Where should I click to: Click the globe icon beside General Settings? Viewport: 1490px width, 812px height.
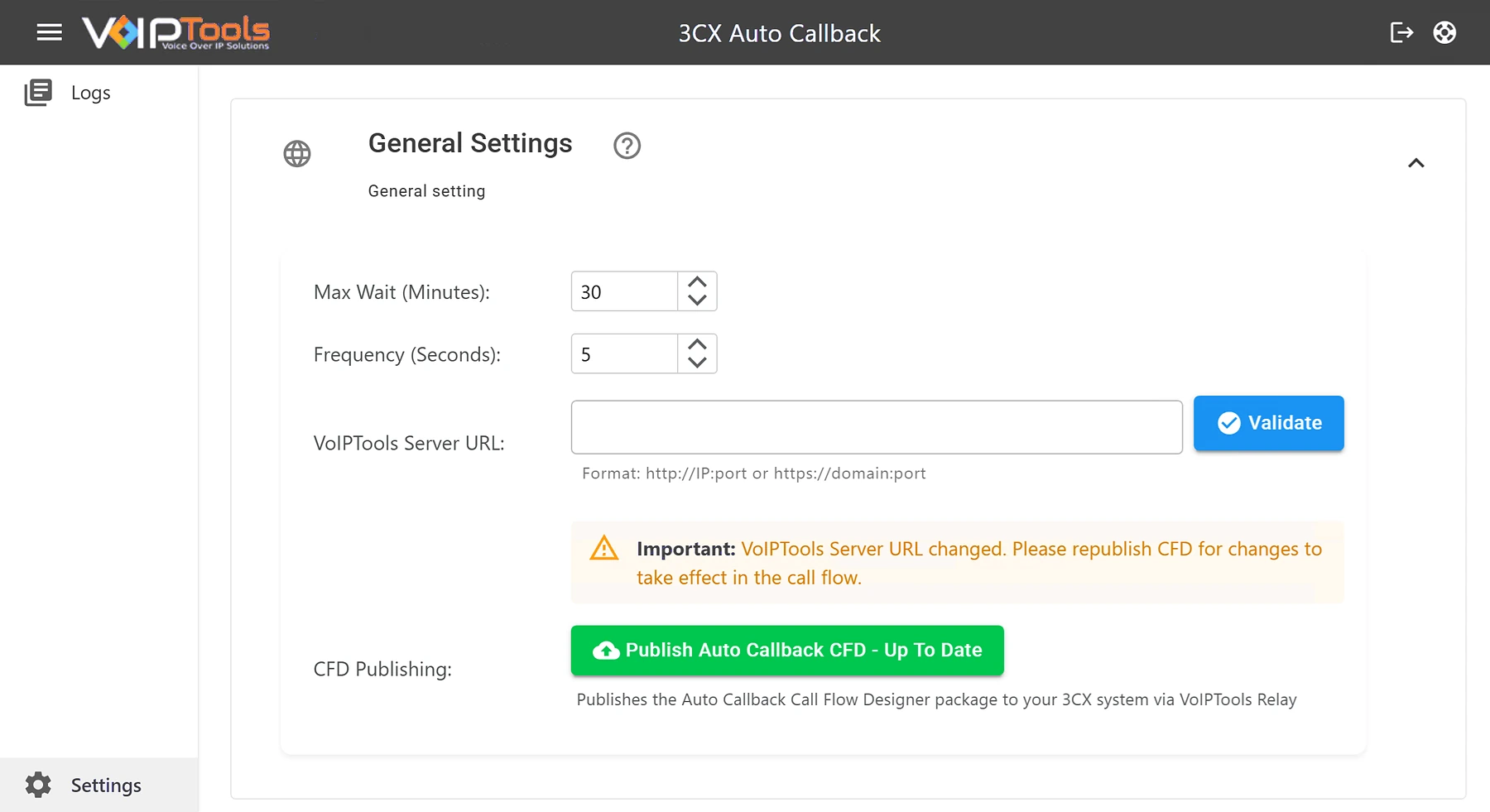tap(297, 153)
